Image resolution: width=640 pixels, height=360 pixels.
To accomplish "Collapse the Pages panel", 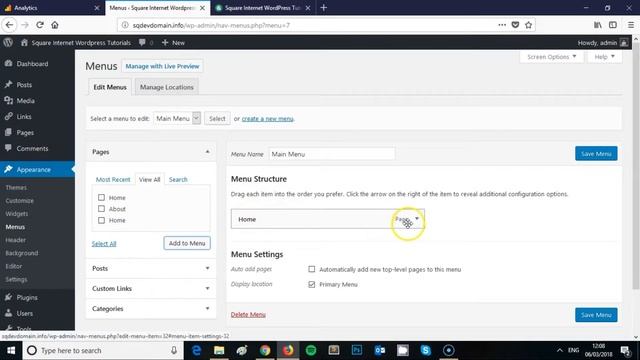I will [x=207, y=151].
